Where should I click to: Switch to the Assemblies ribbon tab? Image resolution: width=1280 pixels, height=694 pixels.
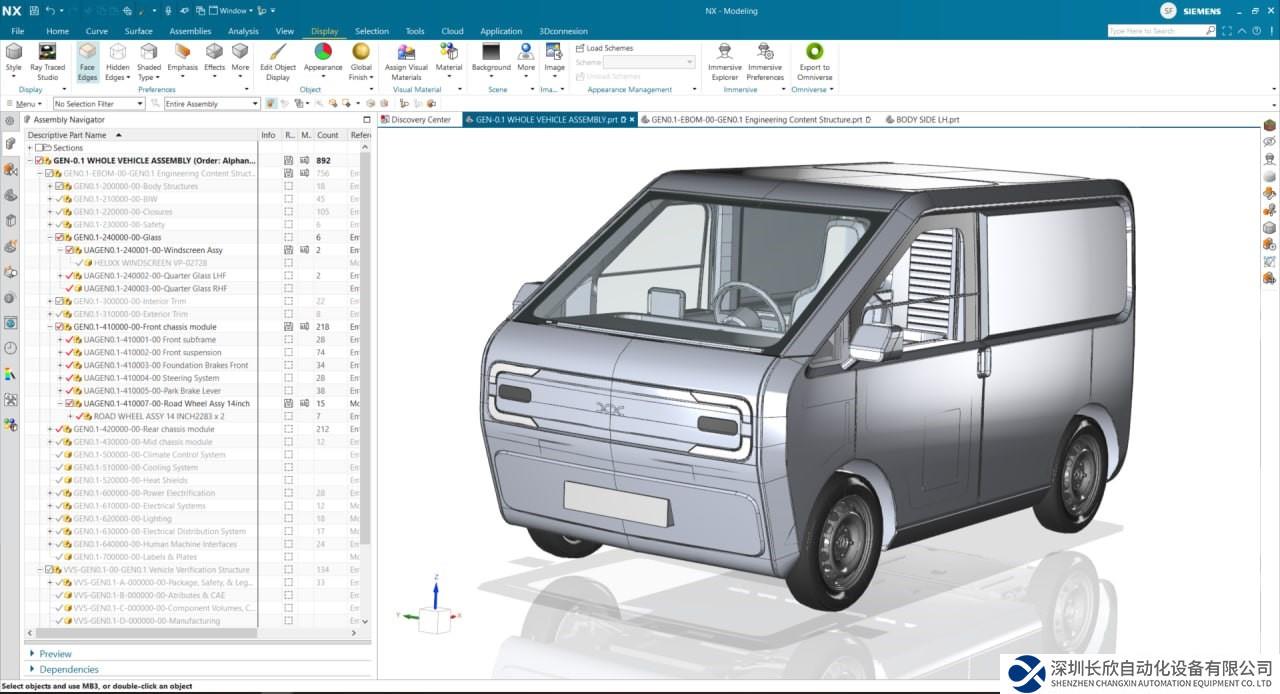(x=190, y=31)
